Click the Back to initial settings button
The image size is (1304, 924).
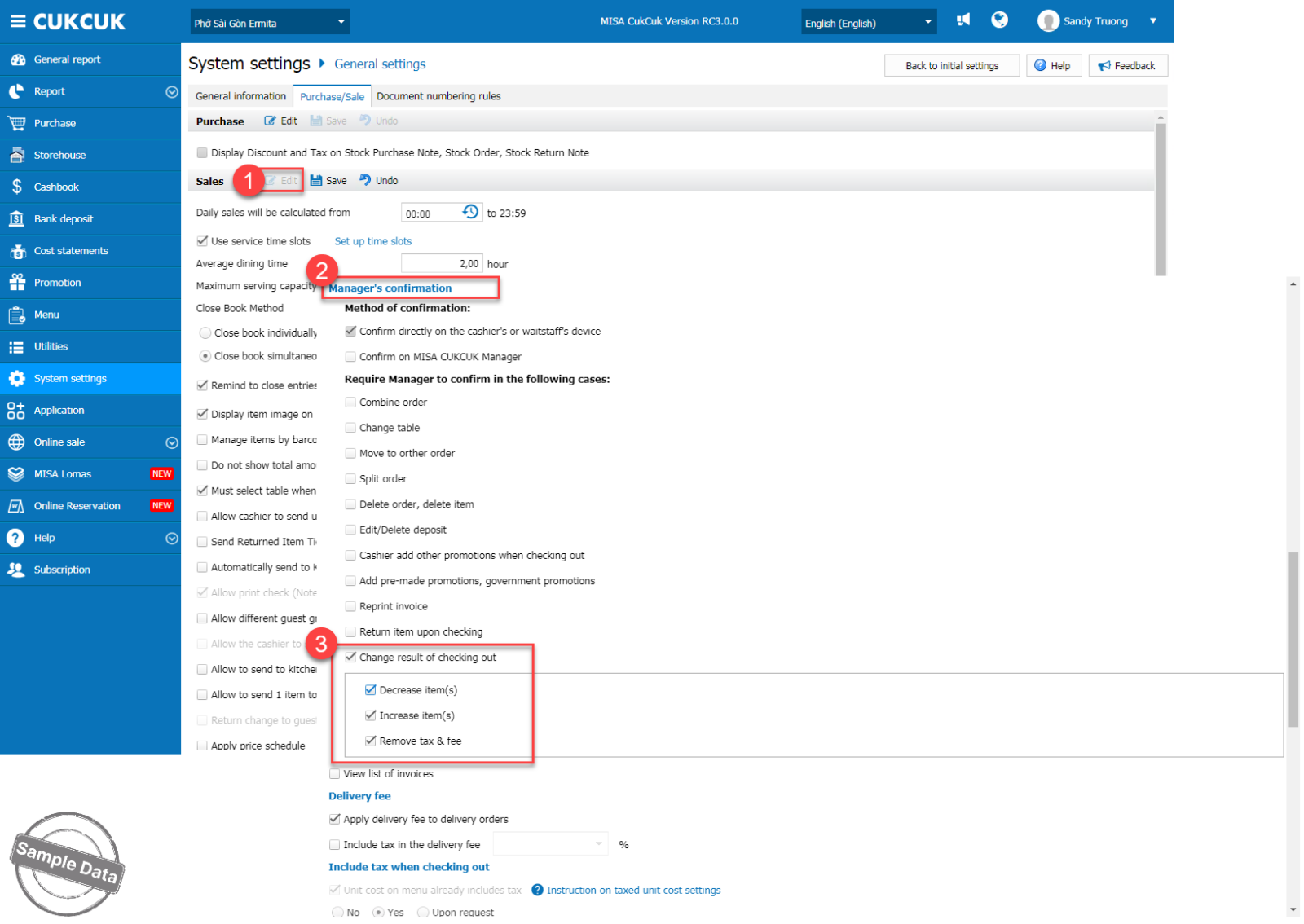click(x=951, y=66)
